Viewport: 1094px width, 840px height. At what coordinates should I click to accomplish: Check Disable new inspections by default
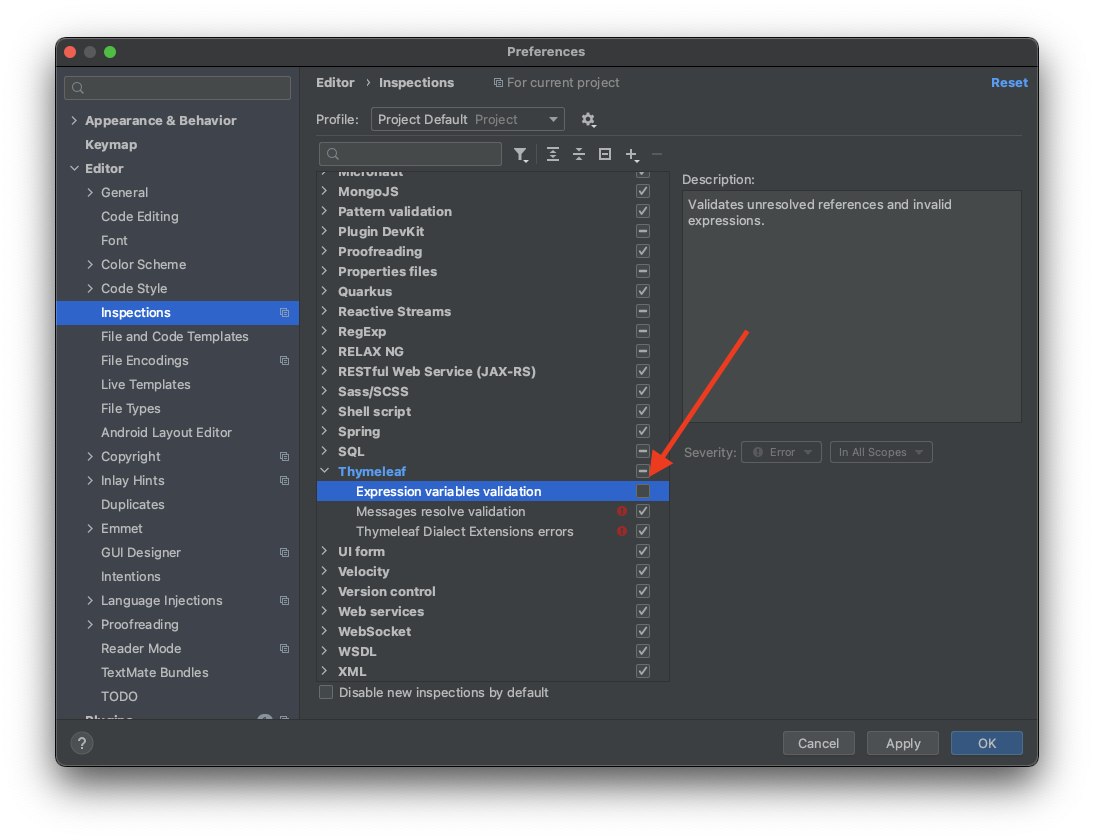click(x=326, y=693)
